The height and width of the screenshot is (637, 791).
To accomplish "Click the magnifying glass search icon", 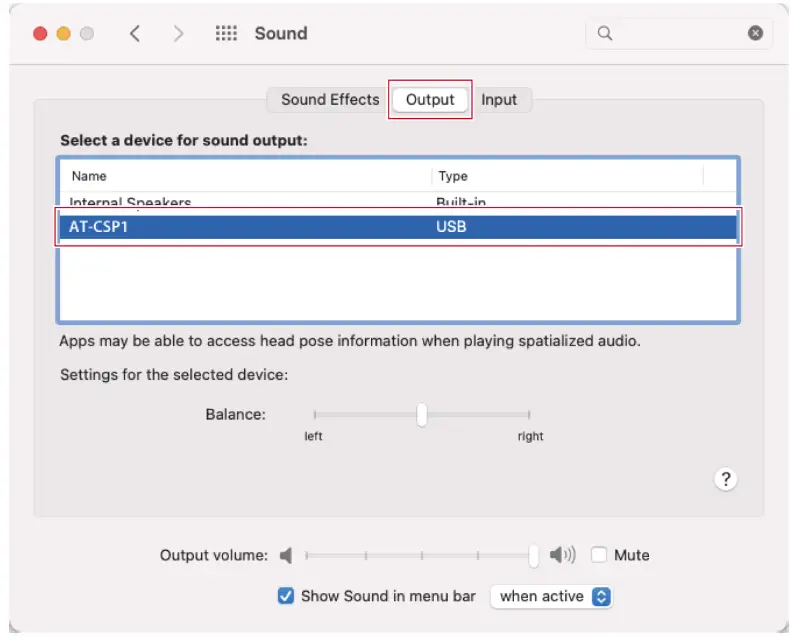I will tap(604, 33).
